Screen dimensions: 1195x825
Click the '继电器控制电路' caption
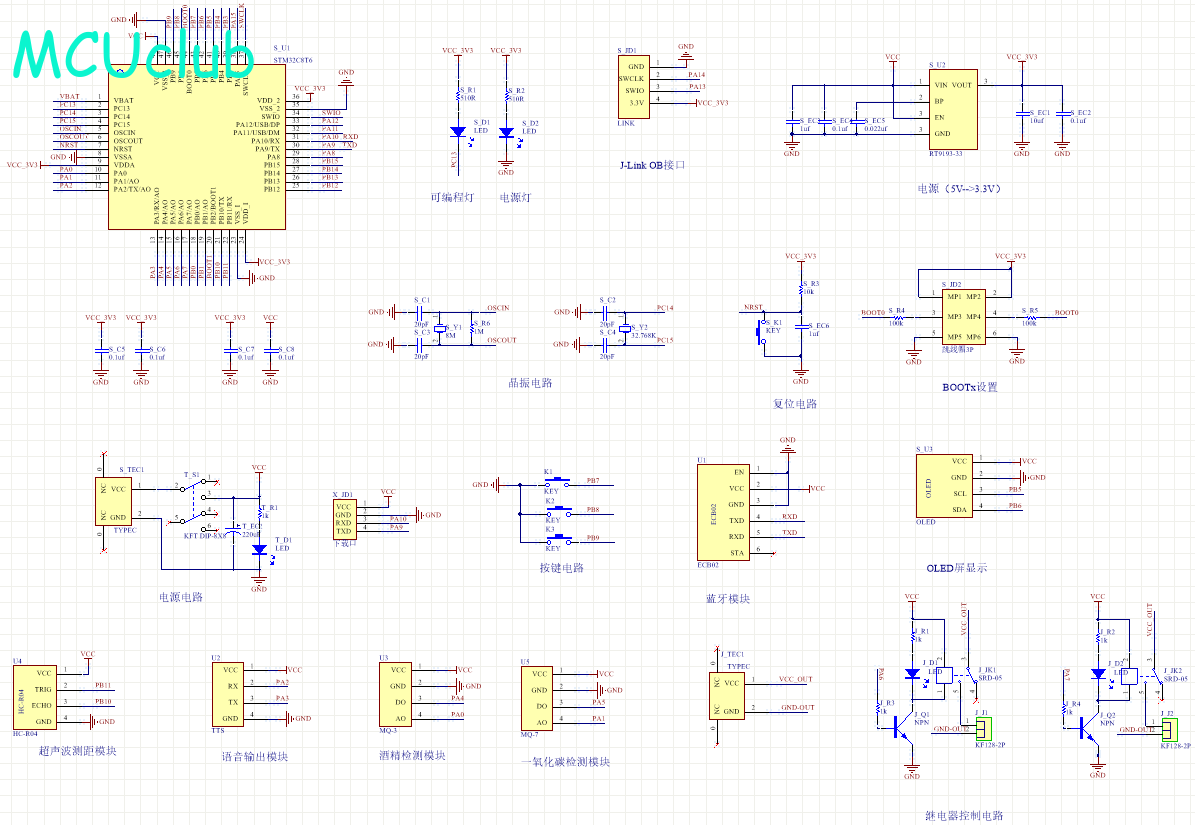tap(964, 815)
